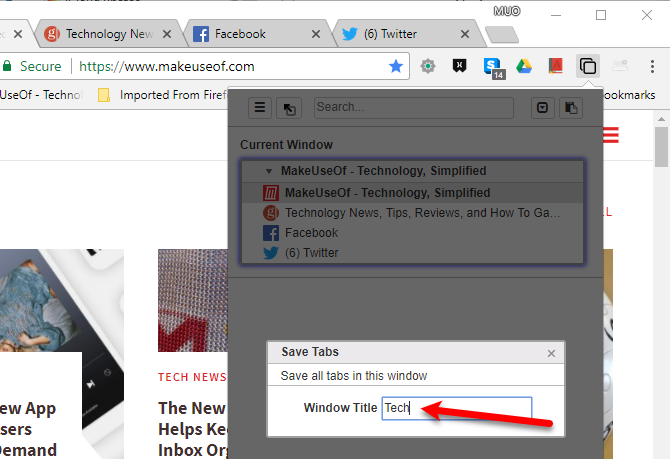Click the bookmark star in the address bar

[x=396, y=67]
